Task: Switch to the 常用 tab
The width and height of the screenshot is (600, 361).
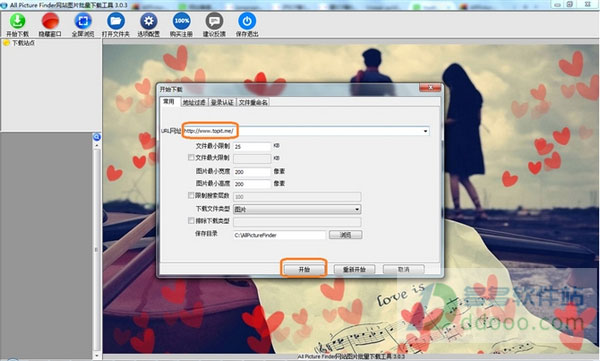Action: [x=168, y=102]
